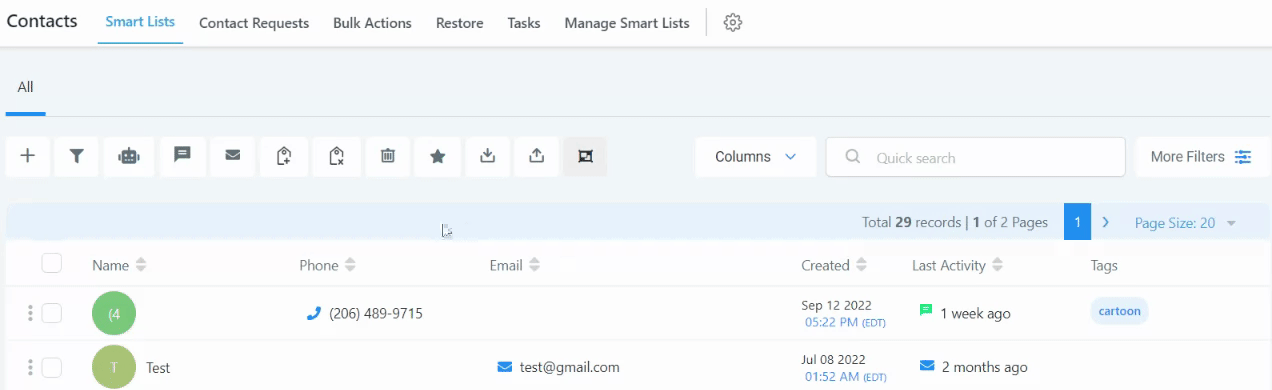
Task: Click the add contact plus icon
Action: pos(28,156)
